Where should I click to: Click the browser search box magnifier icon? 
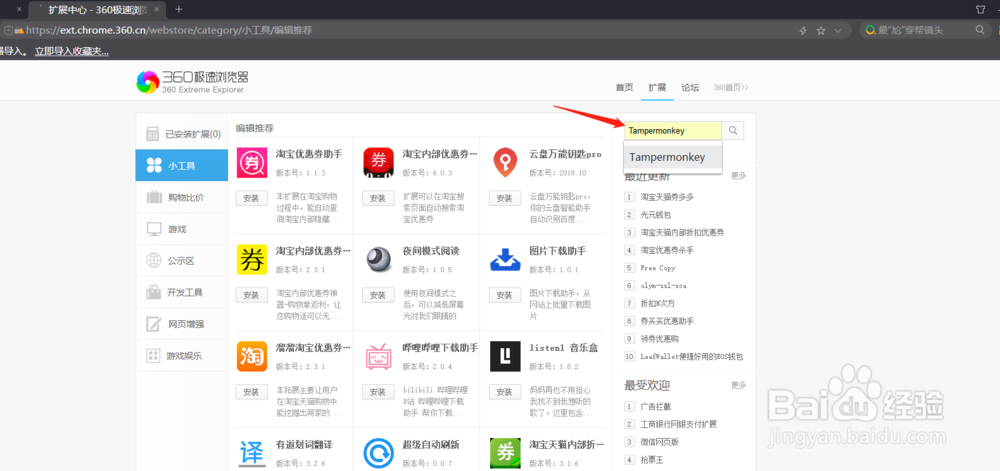(980, 30)
